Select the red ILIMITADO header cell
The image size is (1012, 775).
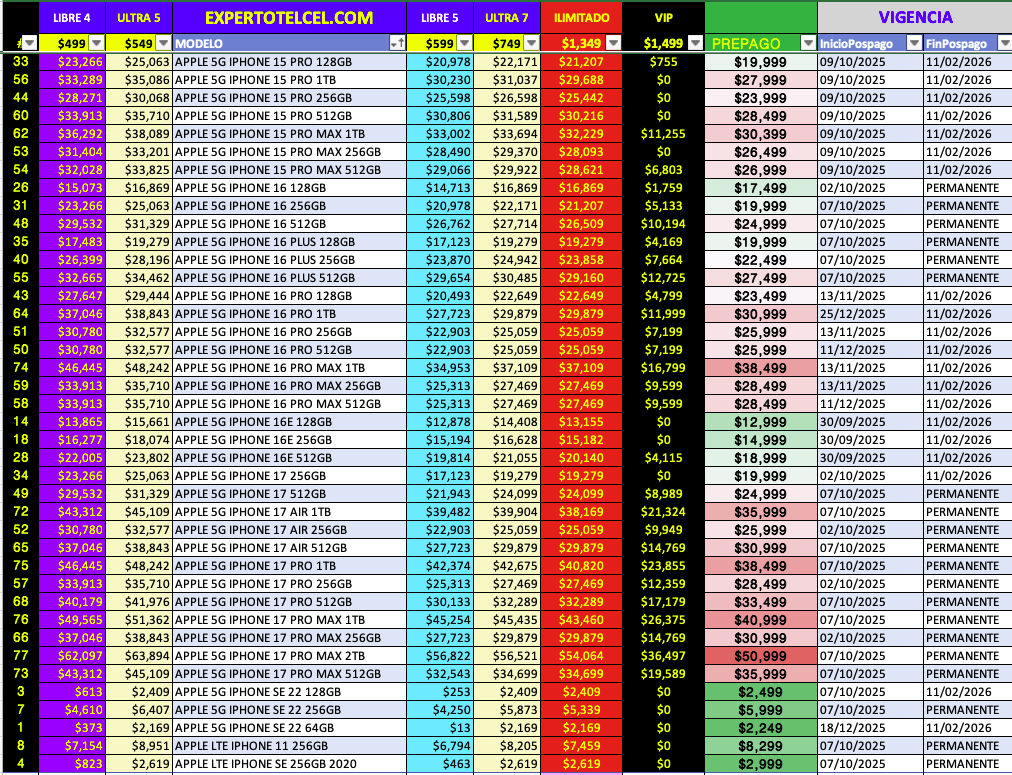click(581, 18)
